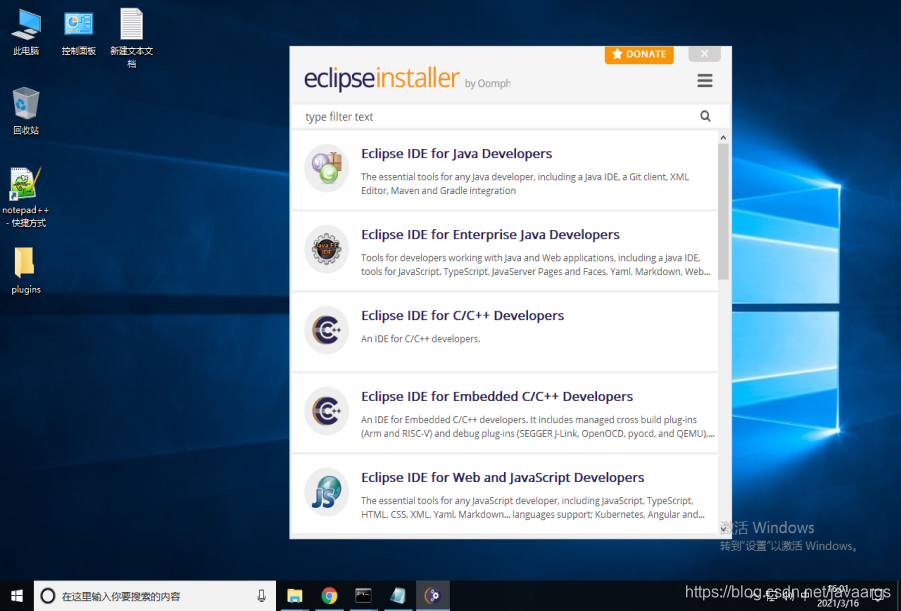
Task: Select the notepad++ shortcut icon
Action: click(x=26, y=197)
